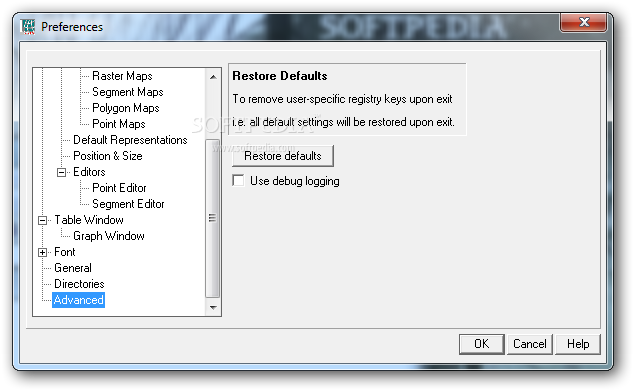Open General preferences
This screenshot has height=391, width=634.
[73, 268]
